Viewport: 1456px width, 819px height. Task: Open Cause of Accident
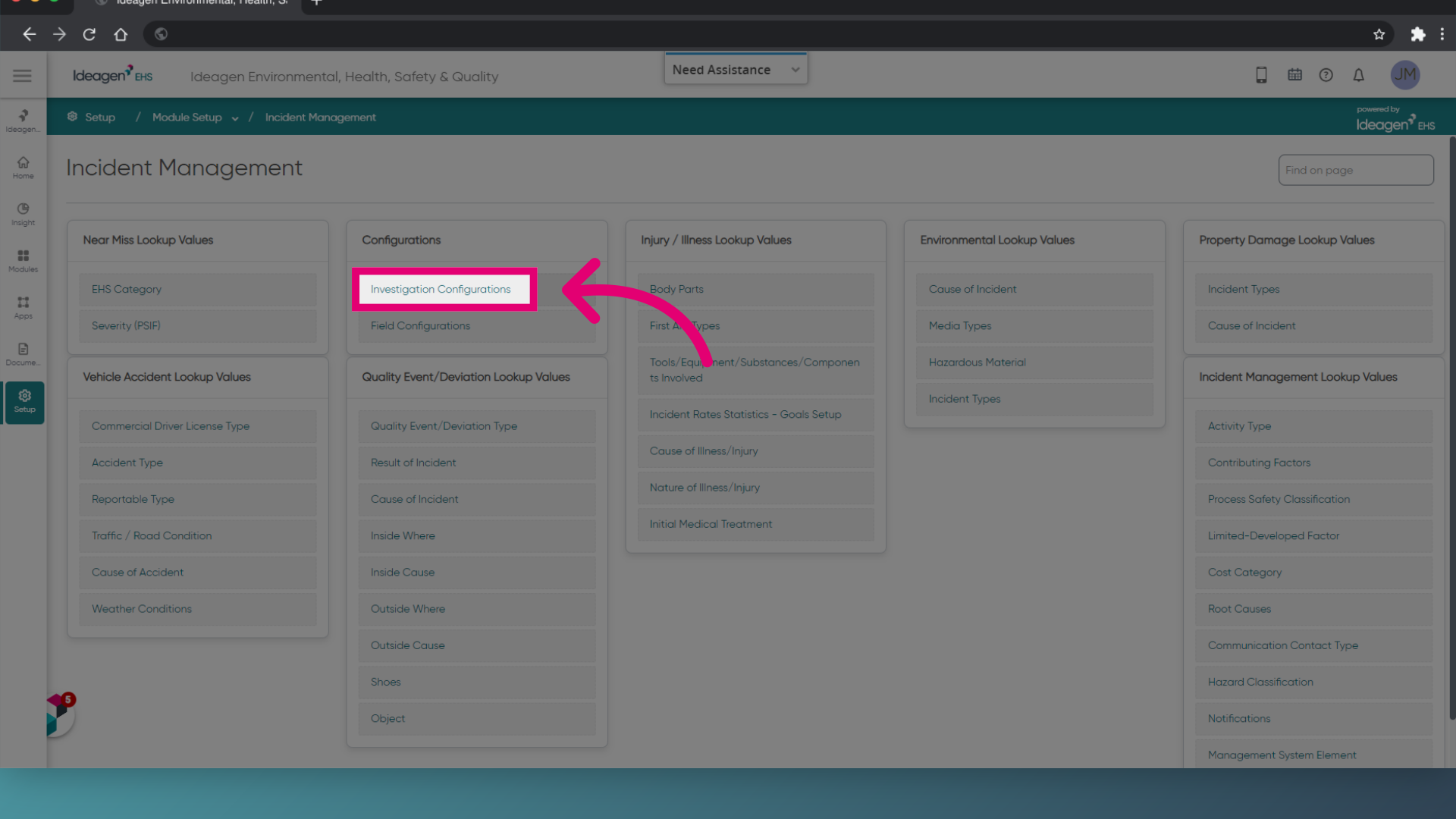pyautogui.click(x=197, y=573)
